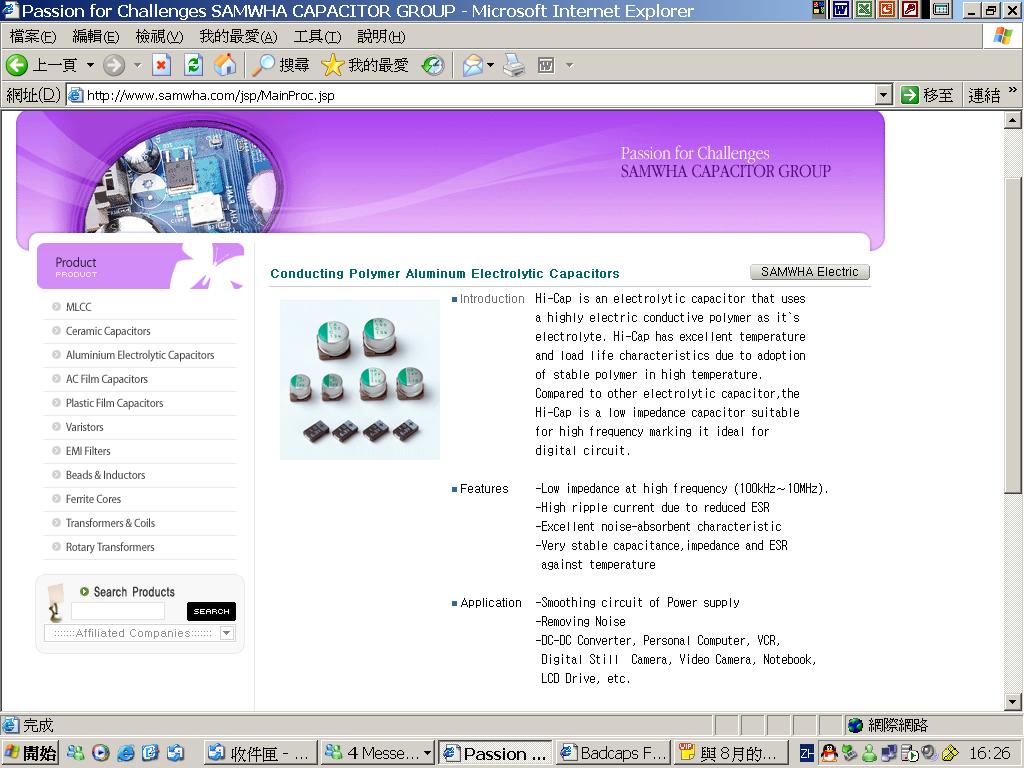
Task: Open the Ceramic Capacitors link
Action: click(x=108, y=331)
